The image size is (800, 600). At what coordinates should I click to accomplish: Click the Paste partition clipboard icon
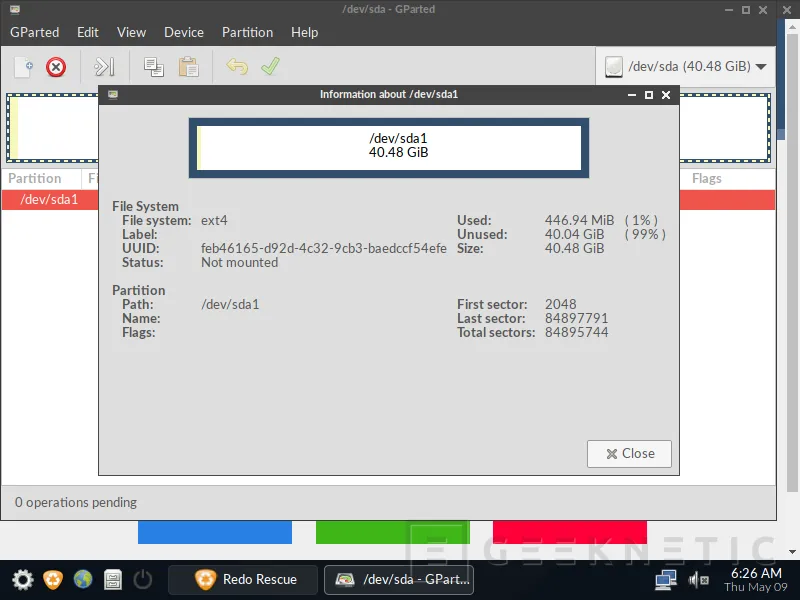[x=188, y=67]
